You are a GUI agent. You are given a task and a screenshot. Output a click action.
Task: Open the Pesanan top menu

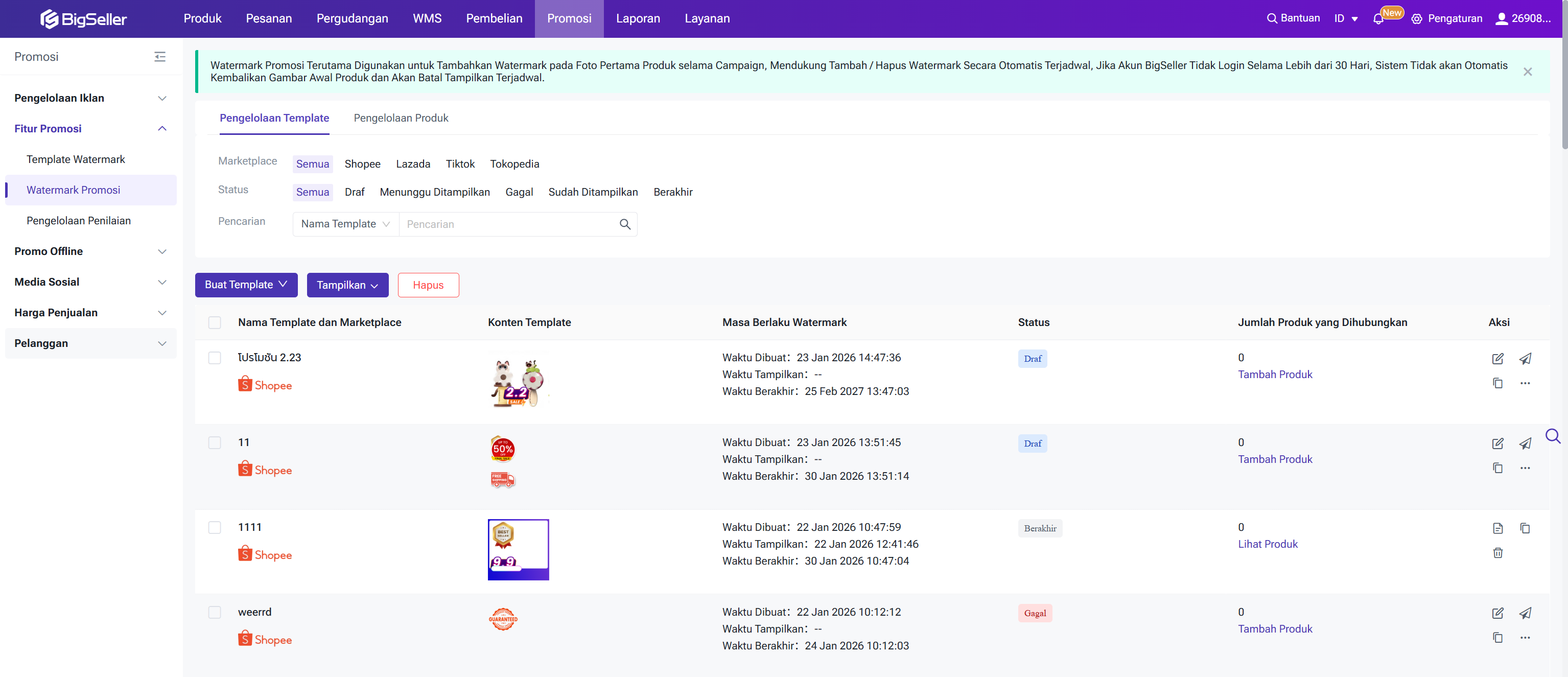click(x=268, y=19)
